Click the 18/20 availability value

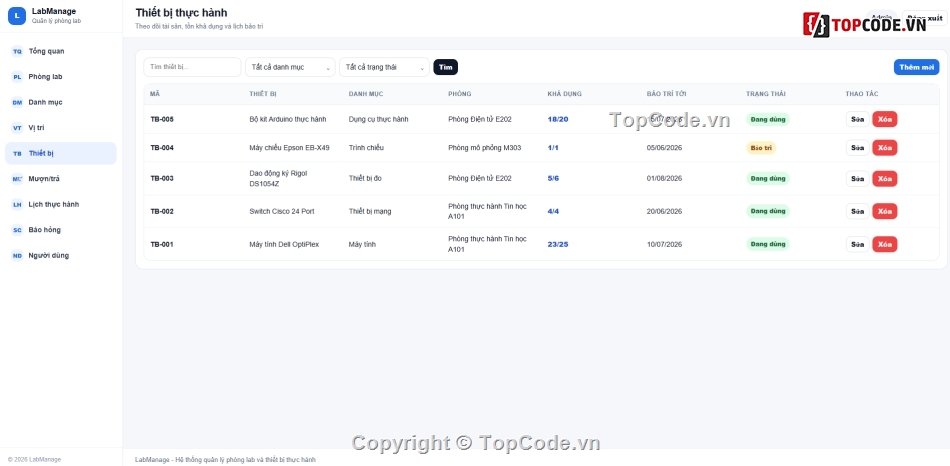[x=558, y=119]
